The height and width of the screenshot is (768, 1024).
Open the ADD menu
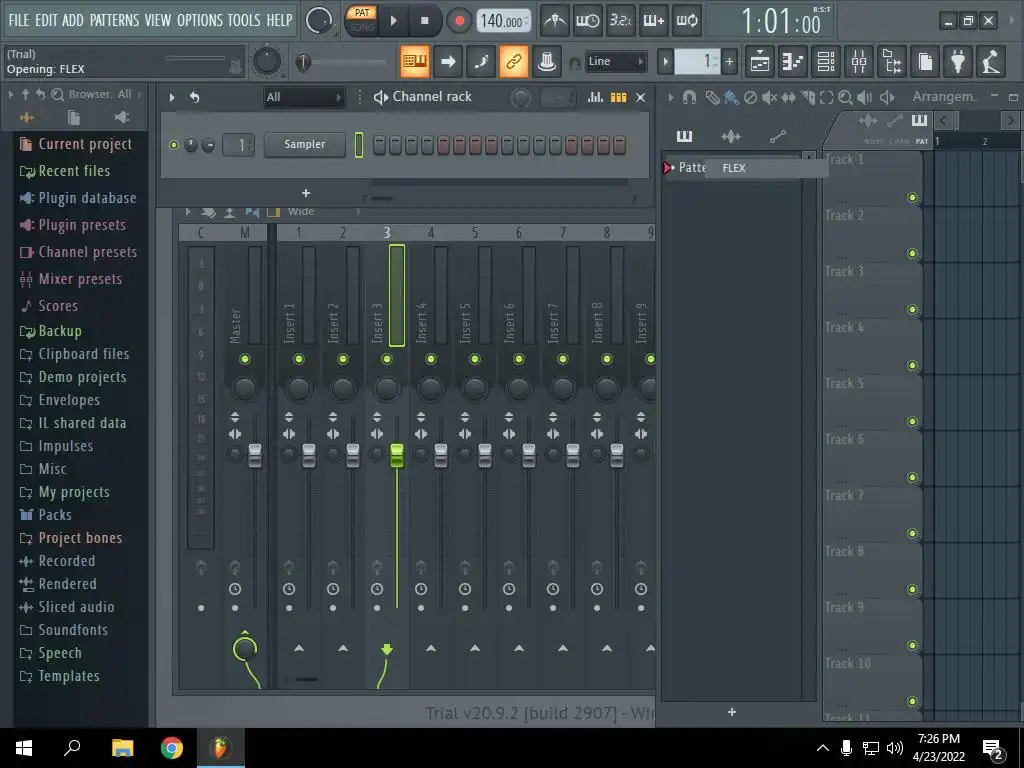[72, 20]
